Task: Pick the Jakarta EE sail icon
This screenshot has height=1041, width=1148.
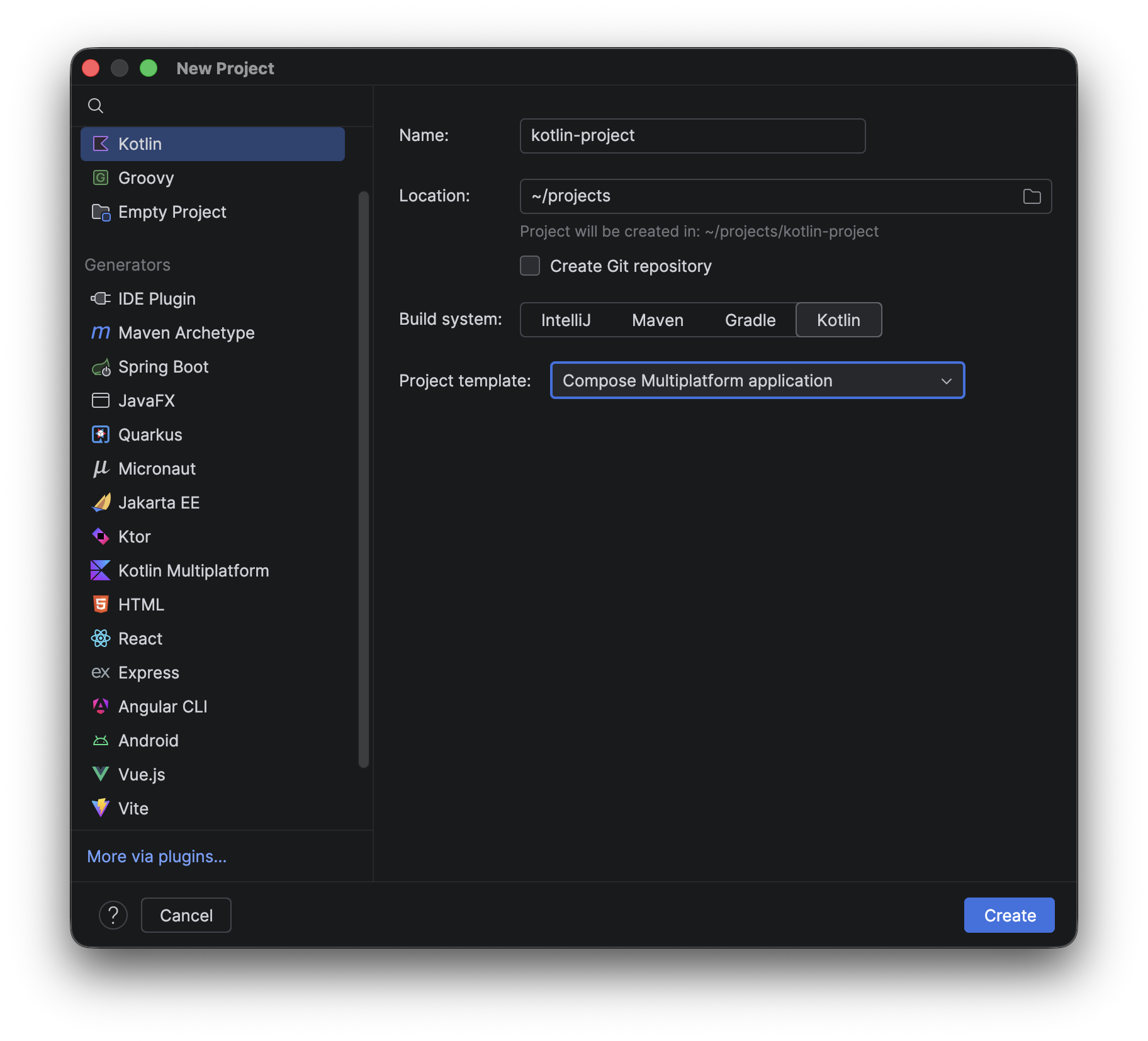Action: tap(101, 503)
